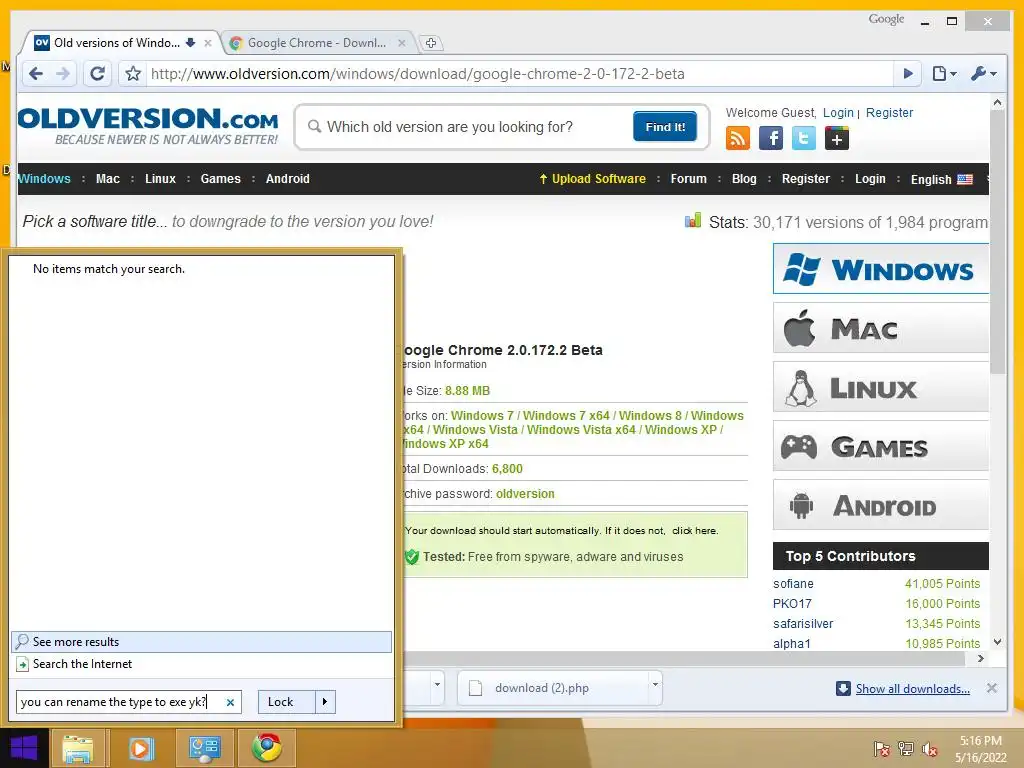Click the horizontal scroll right arrow
The image size is (1024, 768).
pos(980,658)
